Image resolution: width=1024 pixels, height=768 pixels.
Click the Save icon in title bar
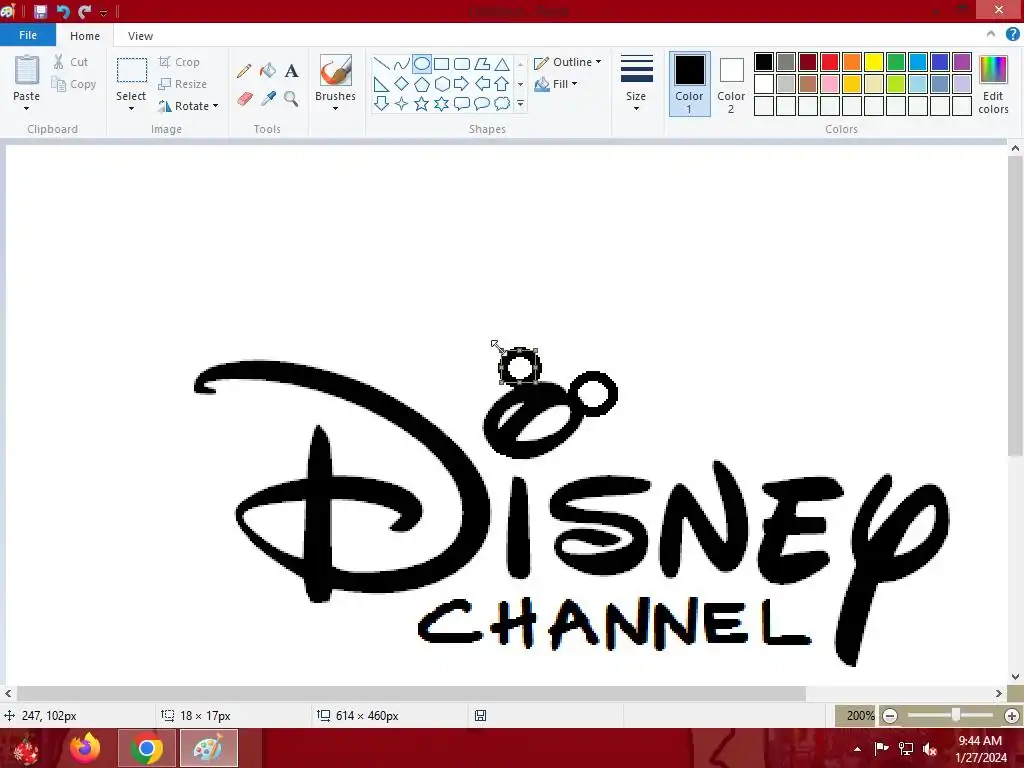[x=40, y=11]
